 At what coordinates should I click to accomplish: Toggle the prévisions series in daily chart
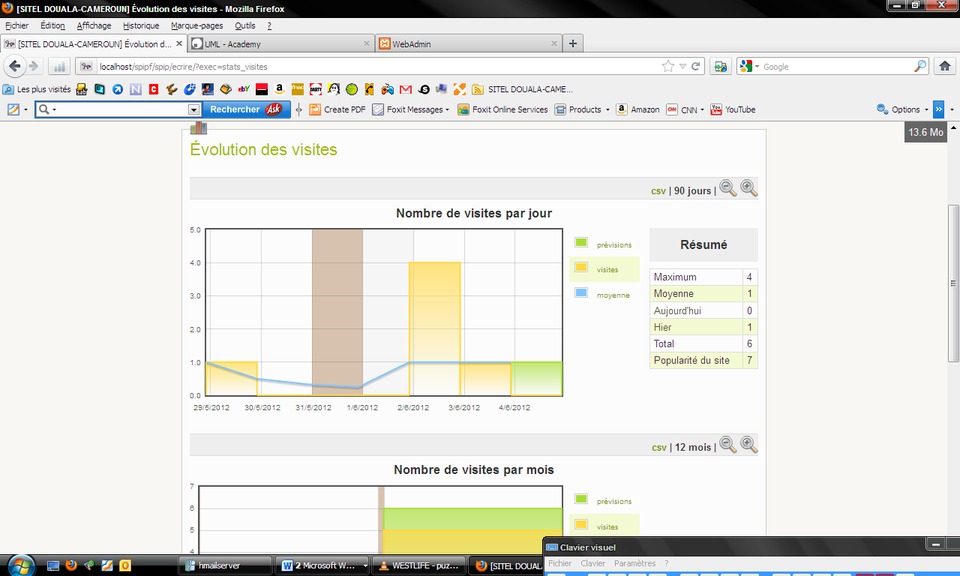(x=614, y=244)
